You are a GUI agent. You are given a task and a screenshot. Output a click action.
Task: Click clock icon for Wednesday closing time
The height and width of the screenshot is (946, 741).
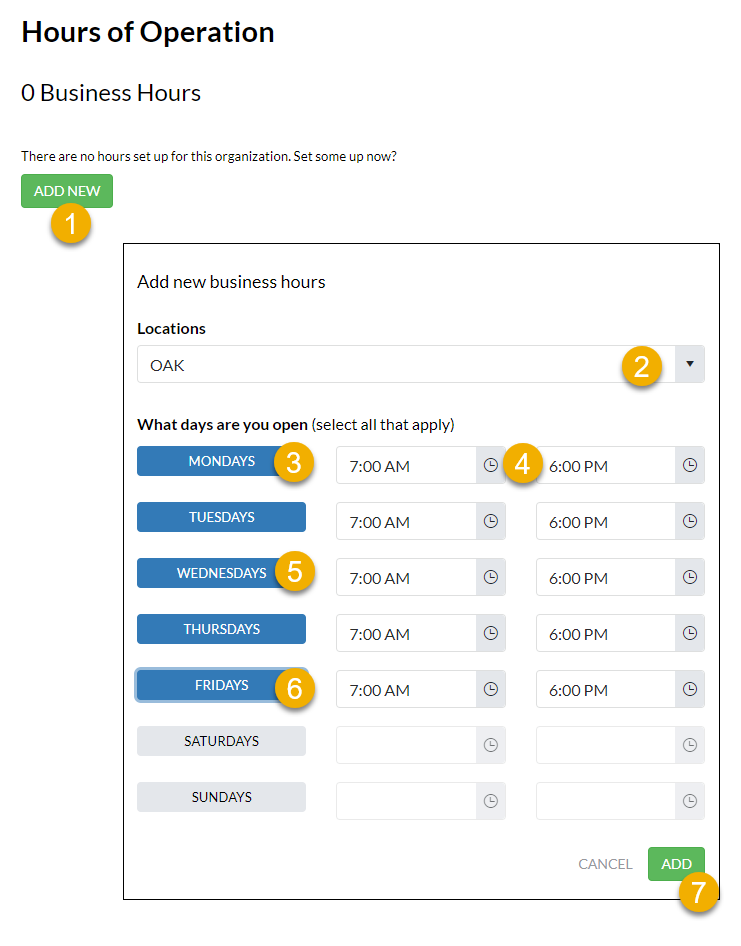click(x=690, y=577)
